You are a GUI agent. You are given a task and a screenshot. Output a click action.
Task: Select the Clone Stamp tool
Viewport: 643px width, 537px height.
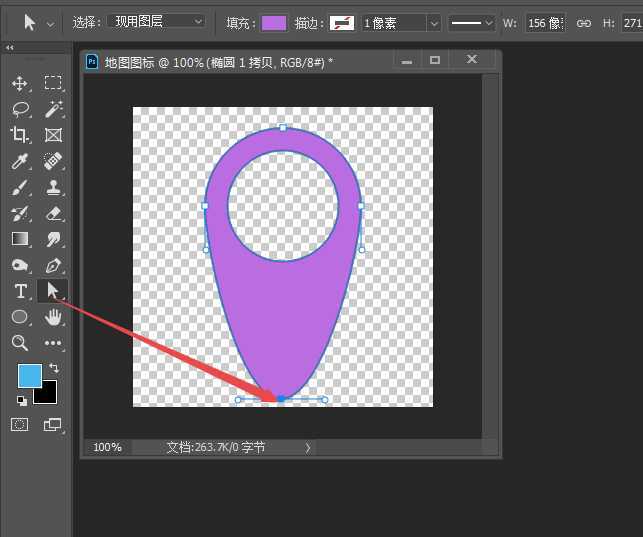click(x=53, y=187)
